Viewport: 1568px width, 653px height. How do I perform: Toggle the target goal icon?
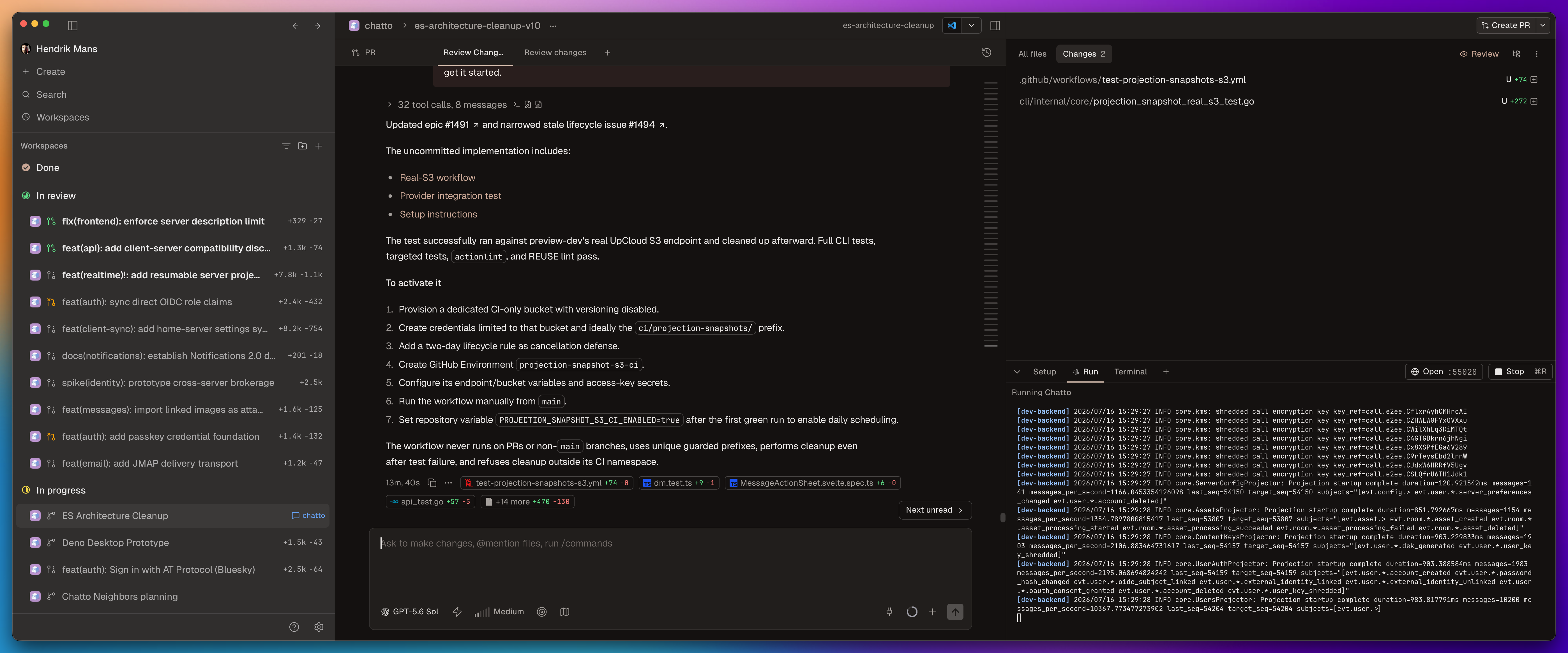(542, 612)
